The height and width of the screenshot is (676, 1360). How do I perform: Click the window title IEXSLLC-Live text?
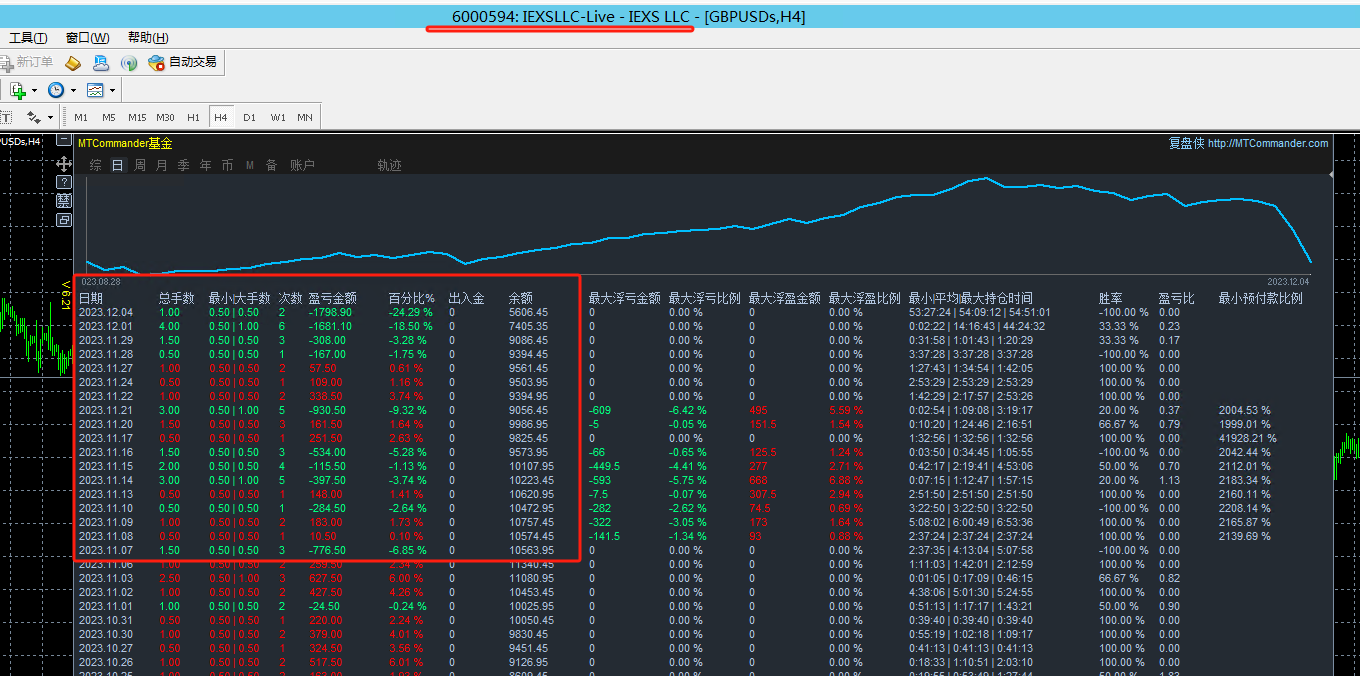click(570, 16)
